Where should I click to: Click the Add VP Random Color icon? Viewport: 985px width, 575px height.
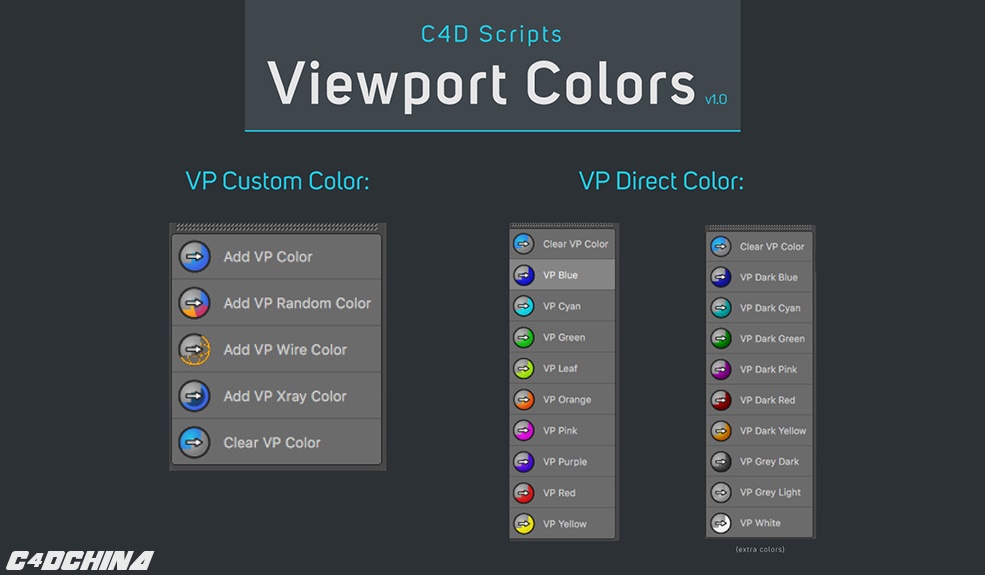tap(194, 303)
